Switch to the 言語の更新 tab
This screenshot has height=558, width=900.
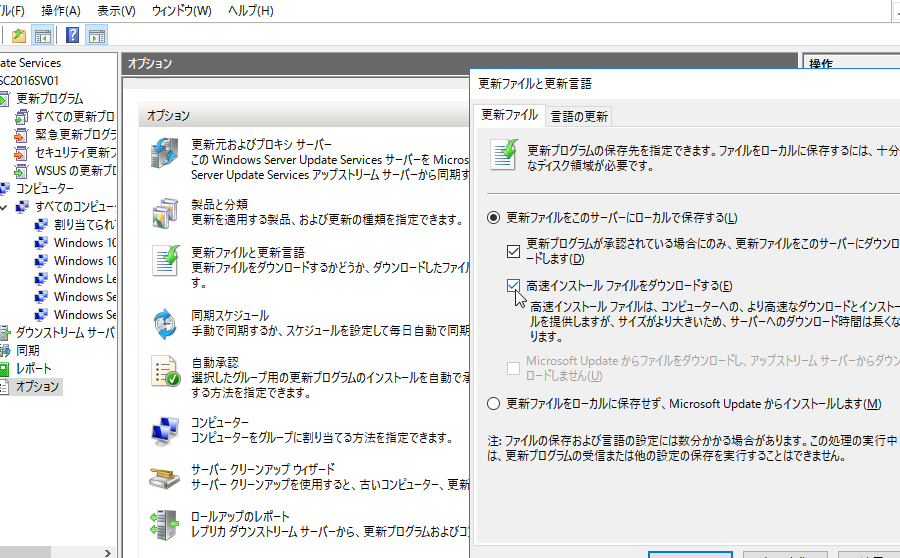(578, 116)
